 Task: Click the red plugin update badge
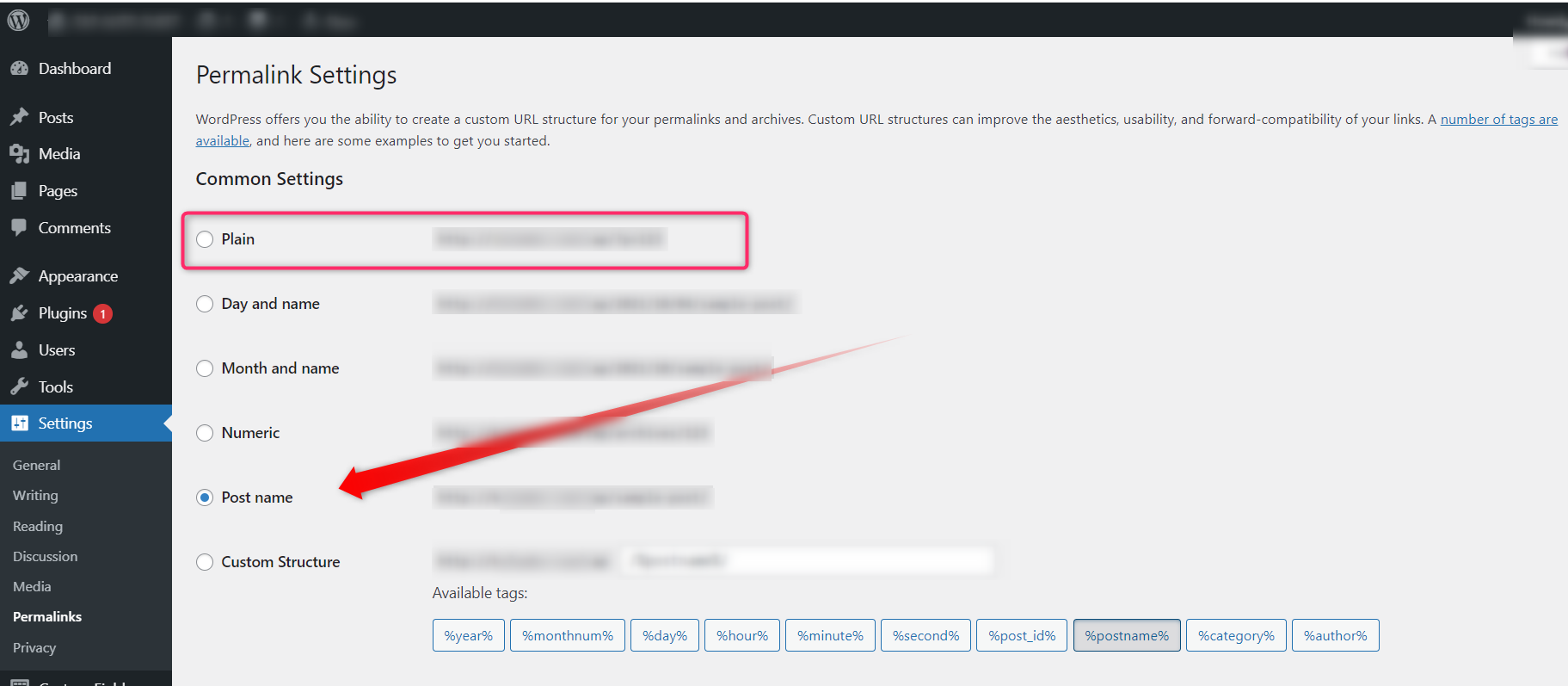[103, 314]
